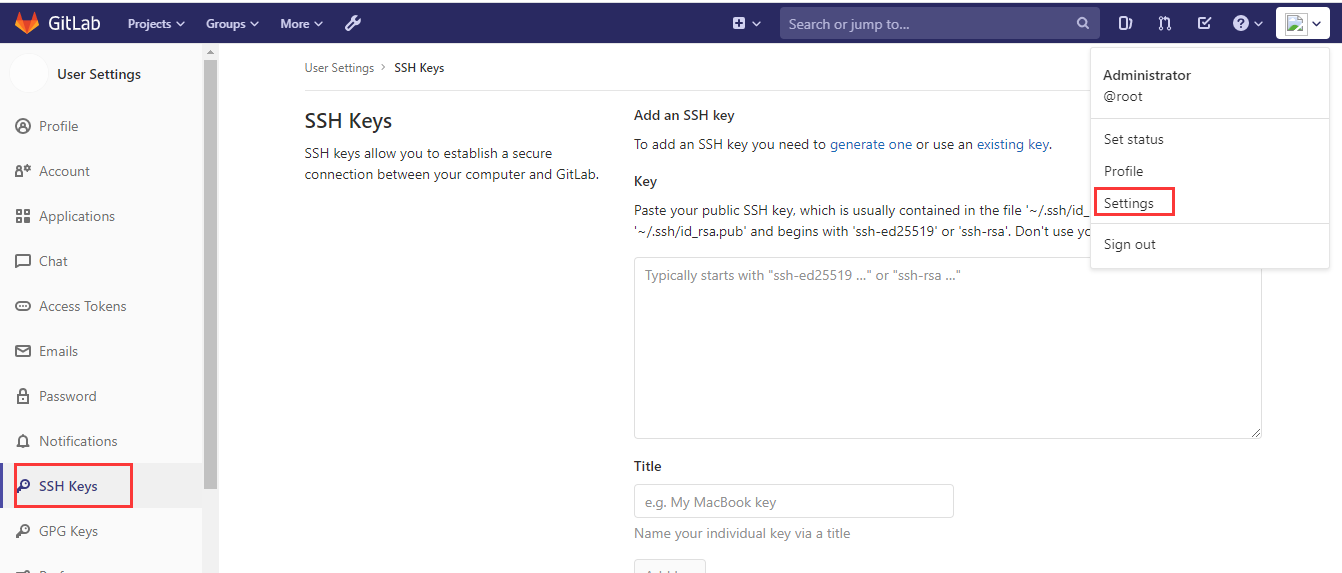1342x573 pixels.
Task: Follow the existing key link
Action: click(1013, 144)
